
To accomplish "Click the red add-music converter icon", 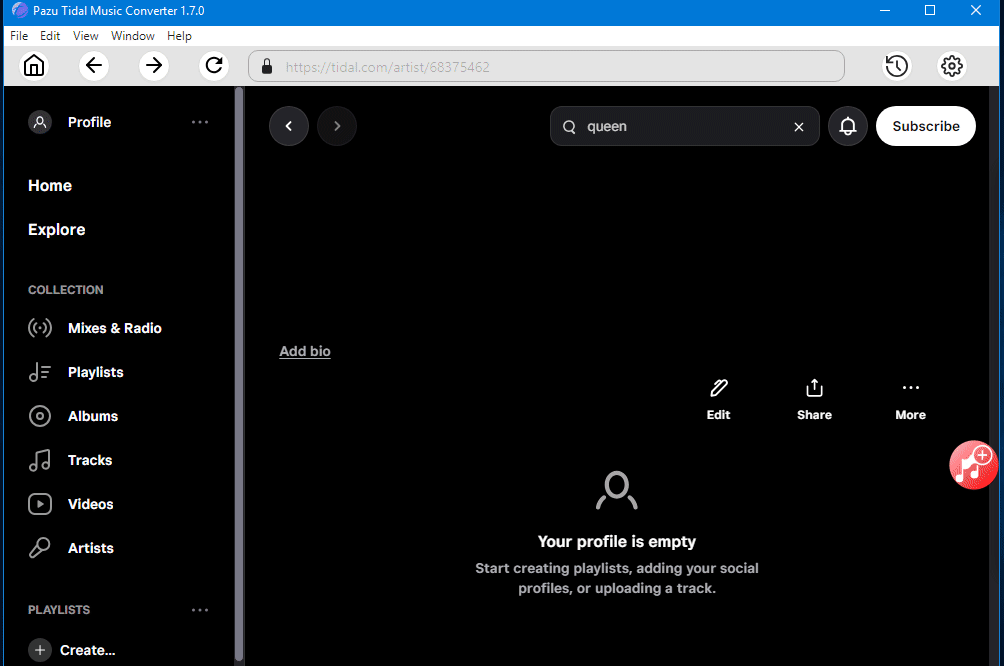I will [972, 465].
